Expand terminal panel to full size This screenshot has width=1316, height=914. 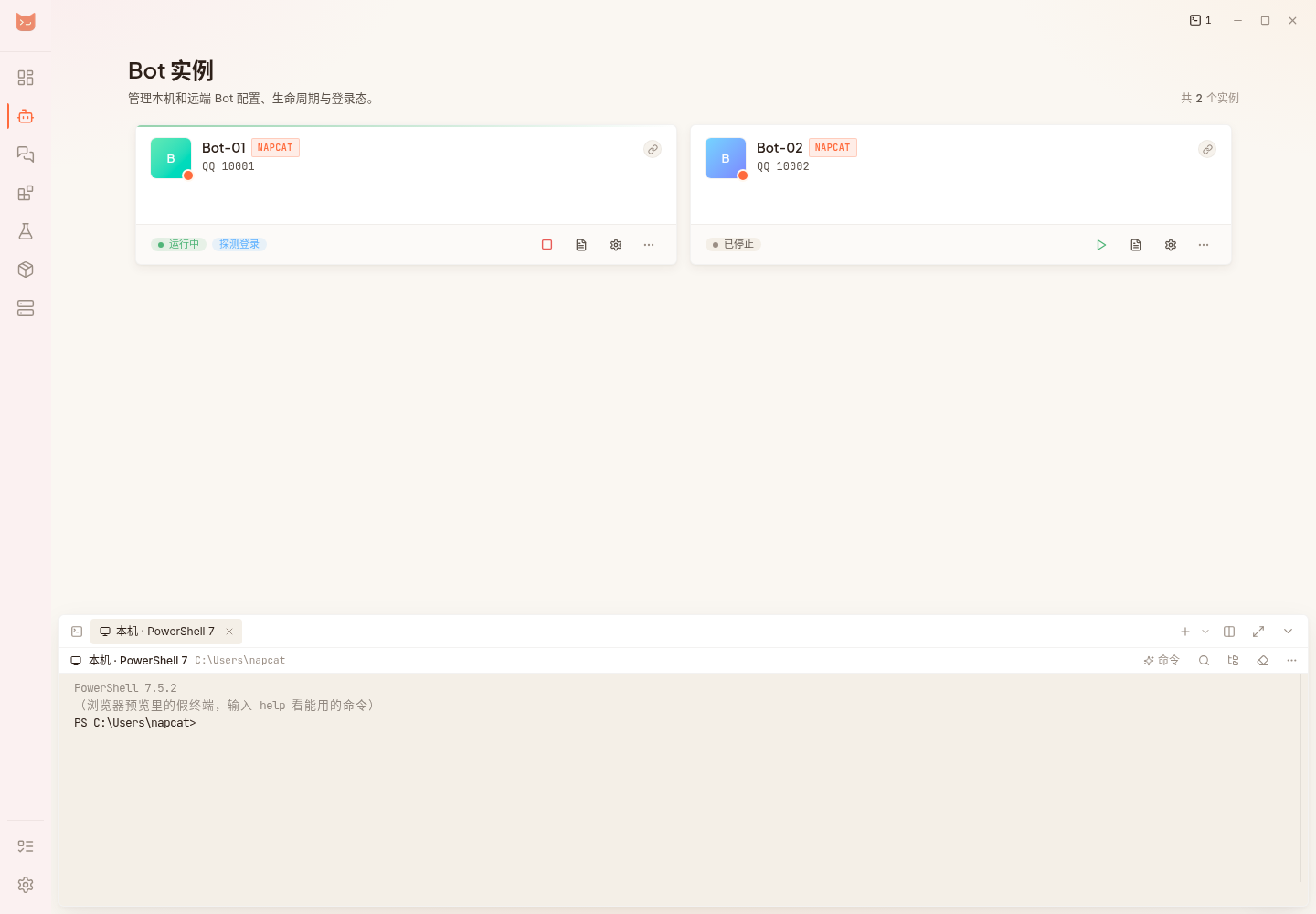[1258, 632]
